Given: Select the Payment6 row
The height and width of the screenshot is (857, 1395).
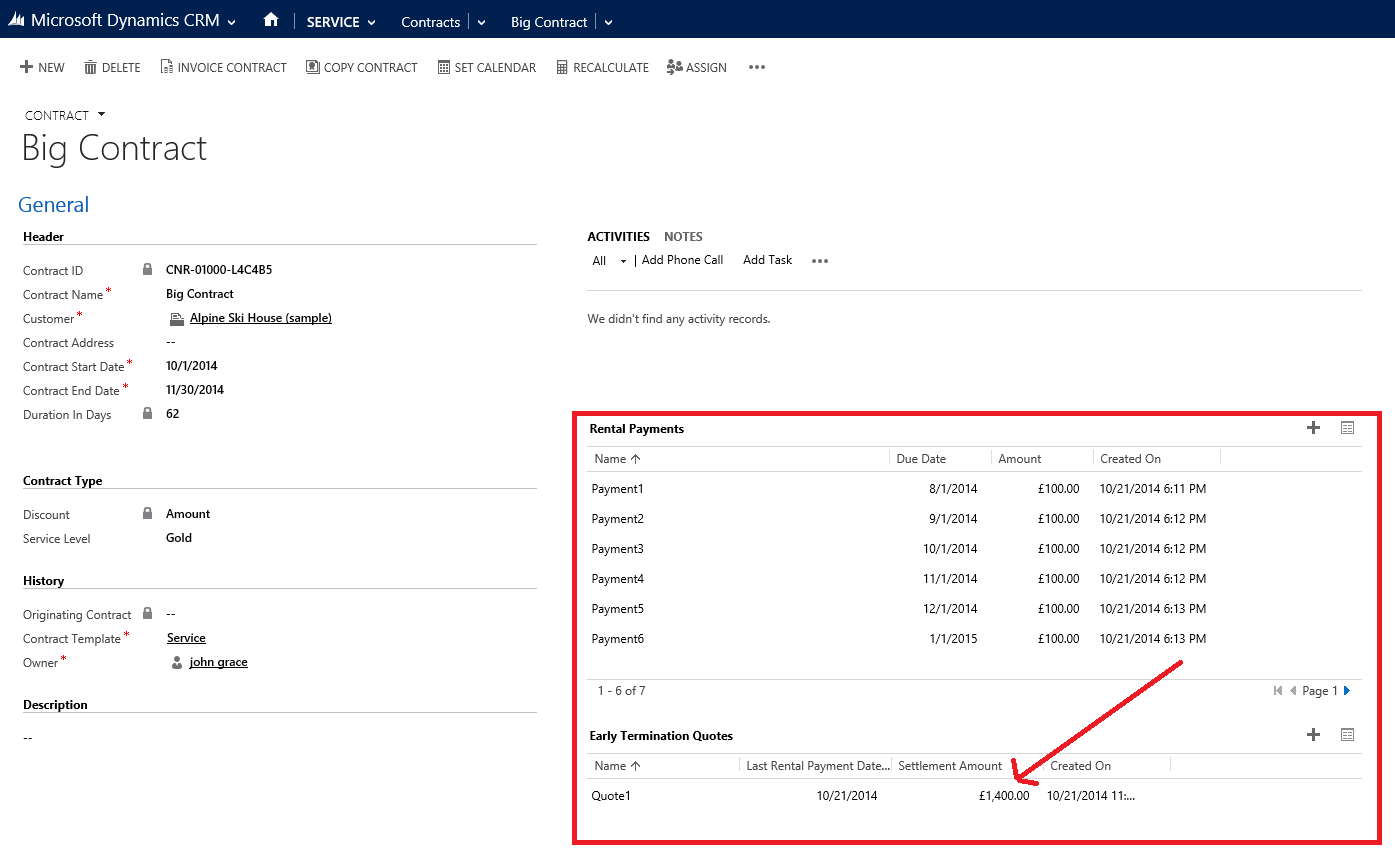Looking at the screenshot, I should [974, 639].
